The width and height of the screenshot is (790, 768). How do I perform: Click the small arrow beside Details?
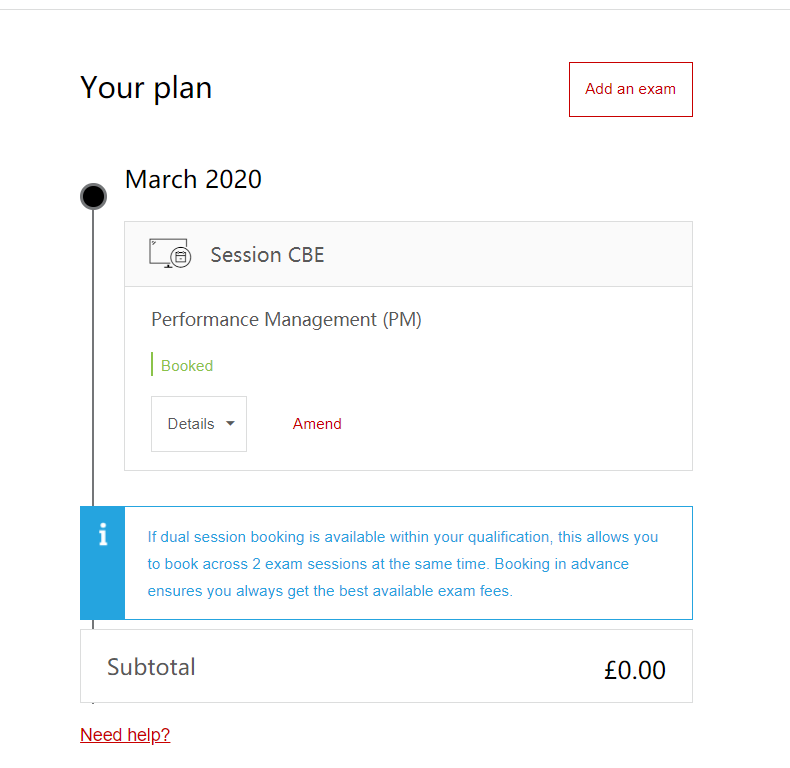(230, 423)
